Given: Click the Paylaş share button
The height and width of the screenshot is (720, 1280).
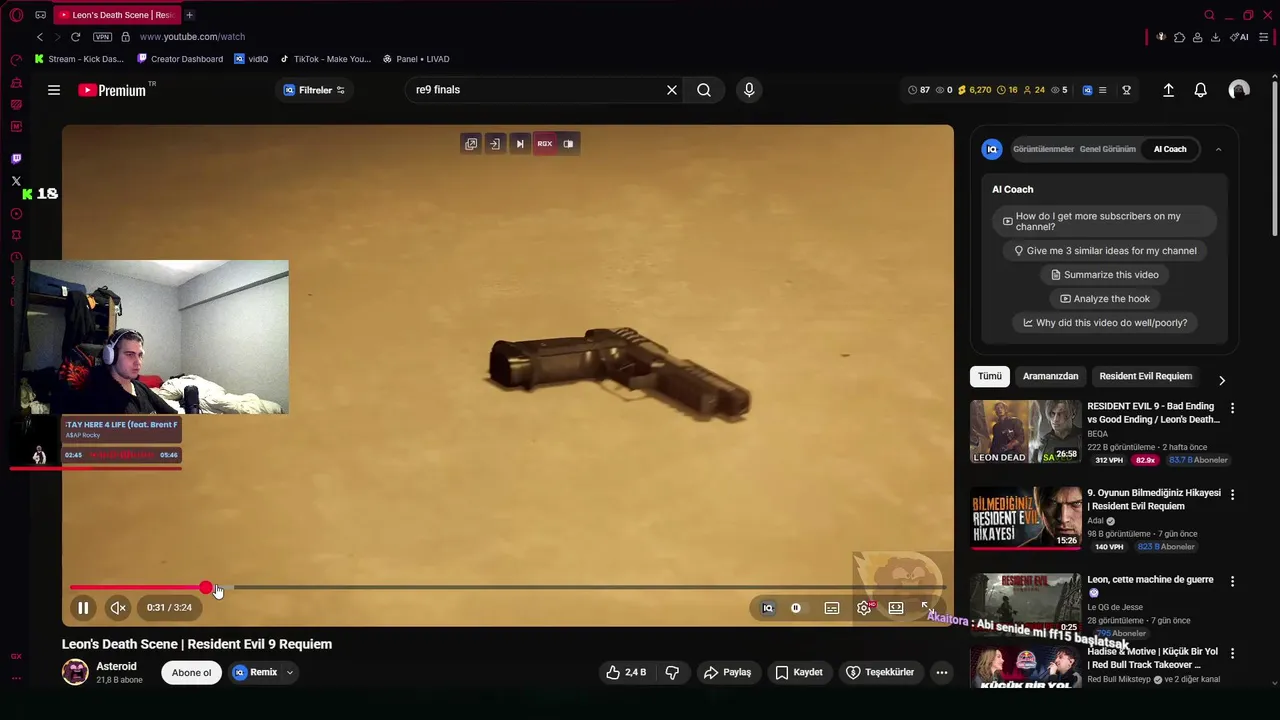Looking at the screenshot, I should (x=727, y=673).
